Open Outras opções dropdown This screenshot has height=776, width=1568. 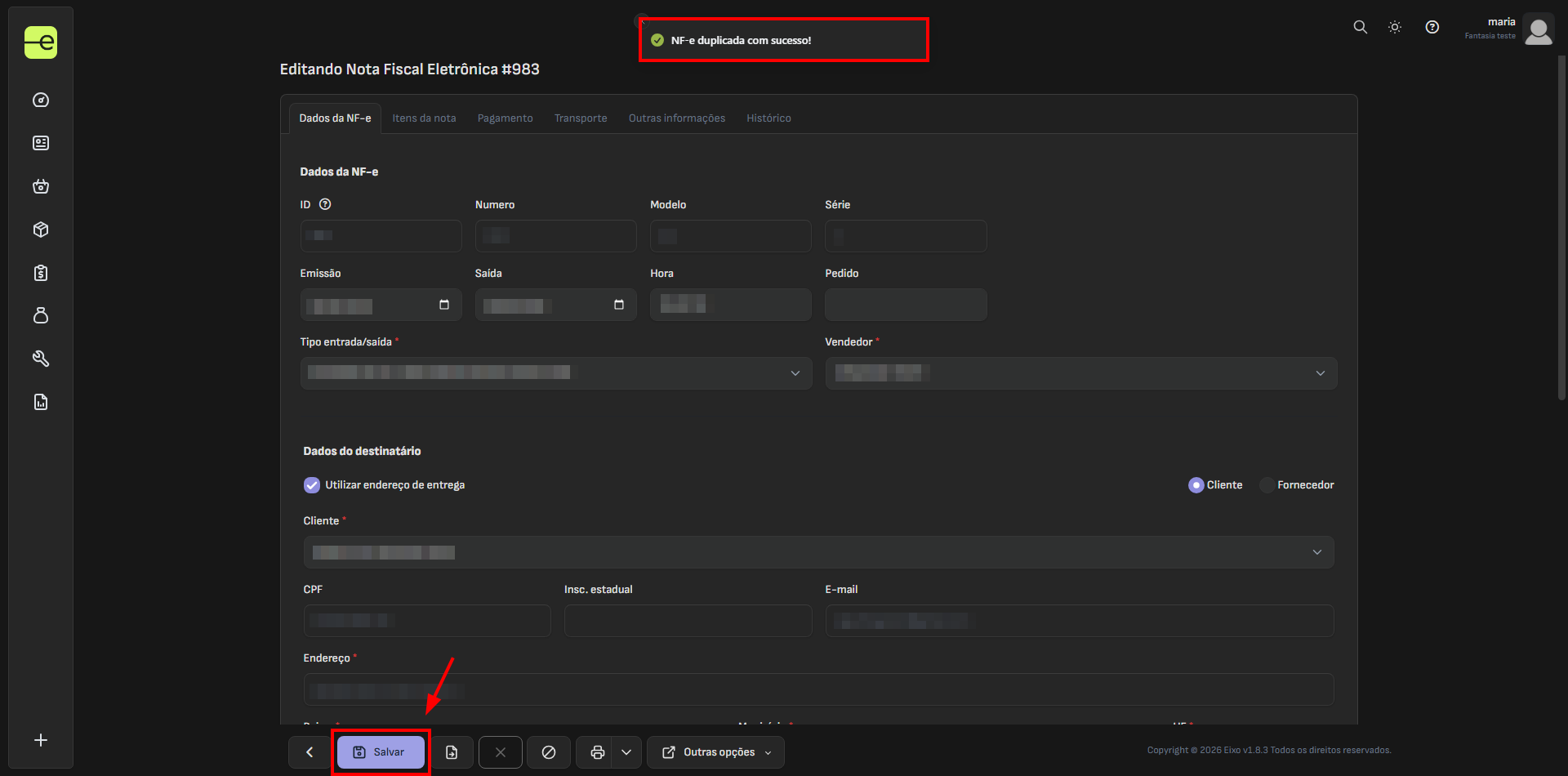[x=716, y=752]
